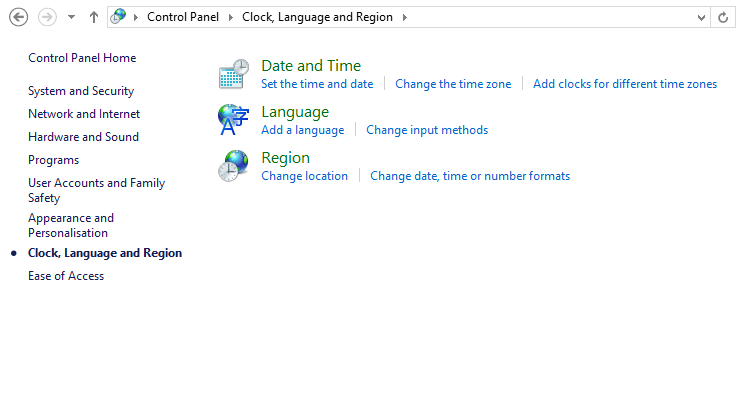Screen dimensions: 742x405
Task: Open Set the time and date
Action: click(317, 84)
